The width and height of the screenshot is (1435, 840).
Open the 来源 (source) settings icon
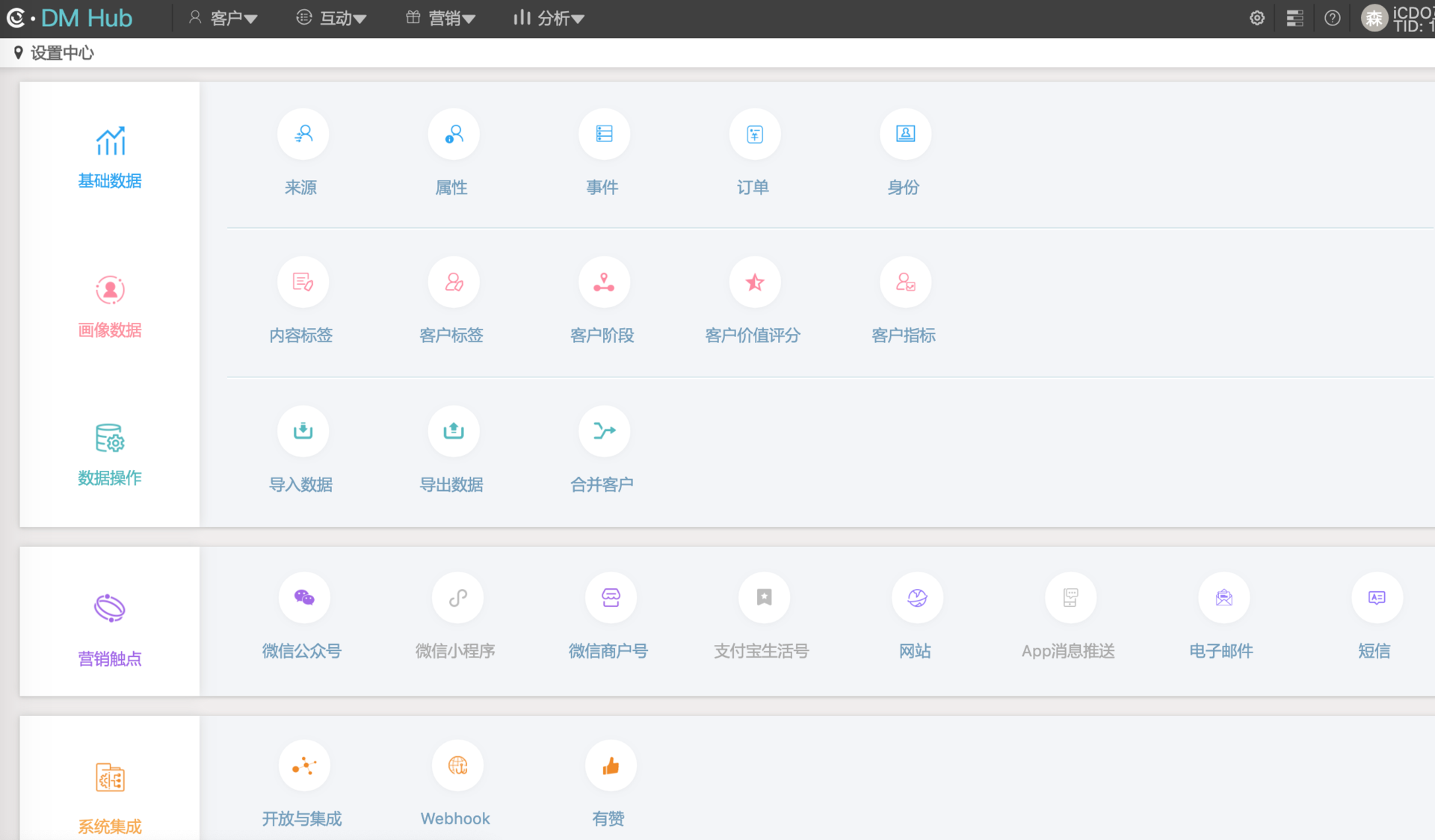[303, 135]
